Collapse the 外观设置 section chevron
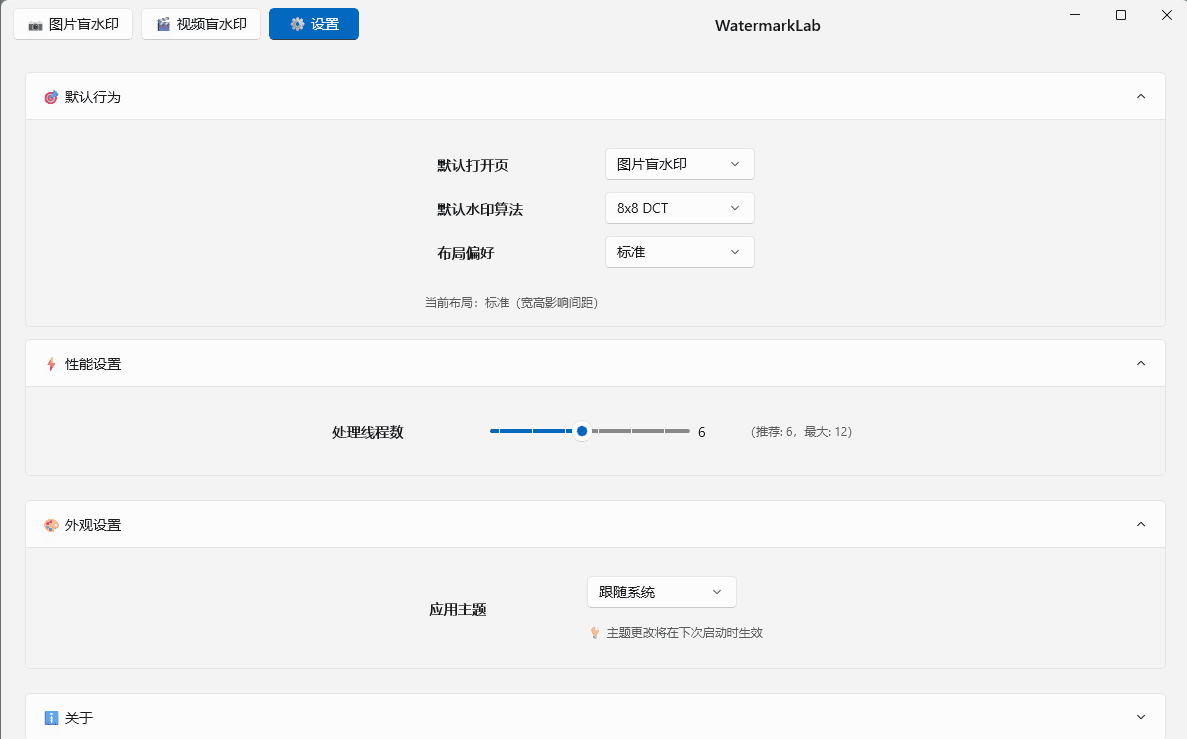 [1141, 525]
